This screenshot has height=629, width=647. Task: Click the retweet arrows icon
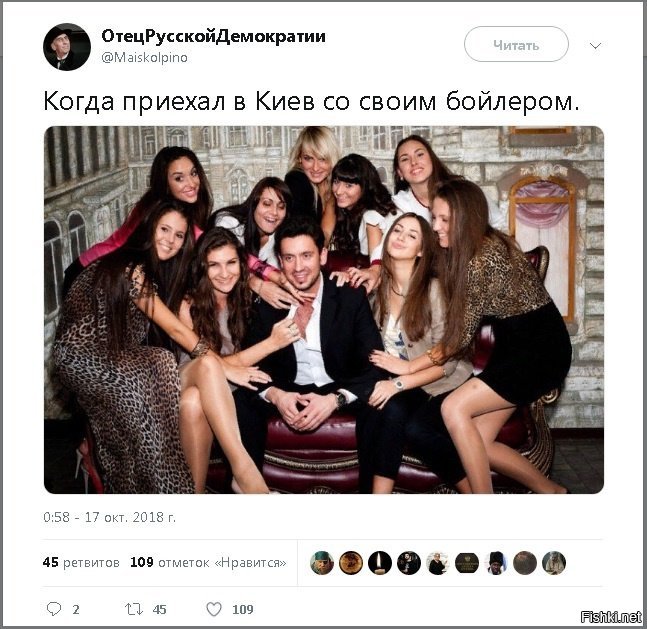(134, 609)
